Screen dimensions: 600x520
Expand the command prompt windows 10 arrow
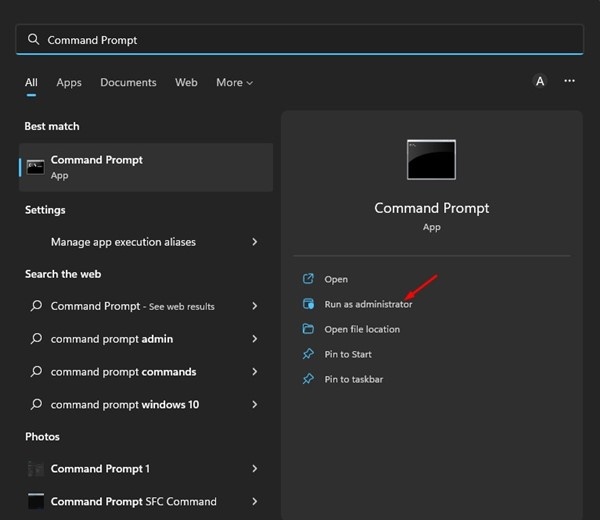click(x=255, y=404)
